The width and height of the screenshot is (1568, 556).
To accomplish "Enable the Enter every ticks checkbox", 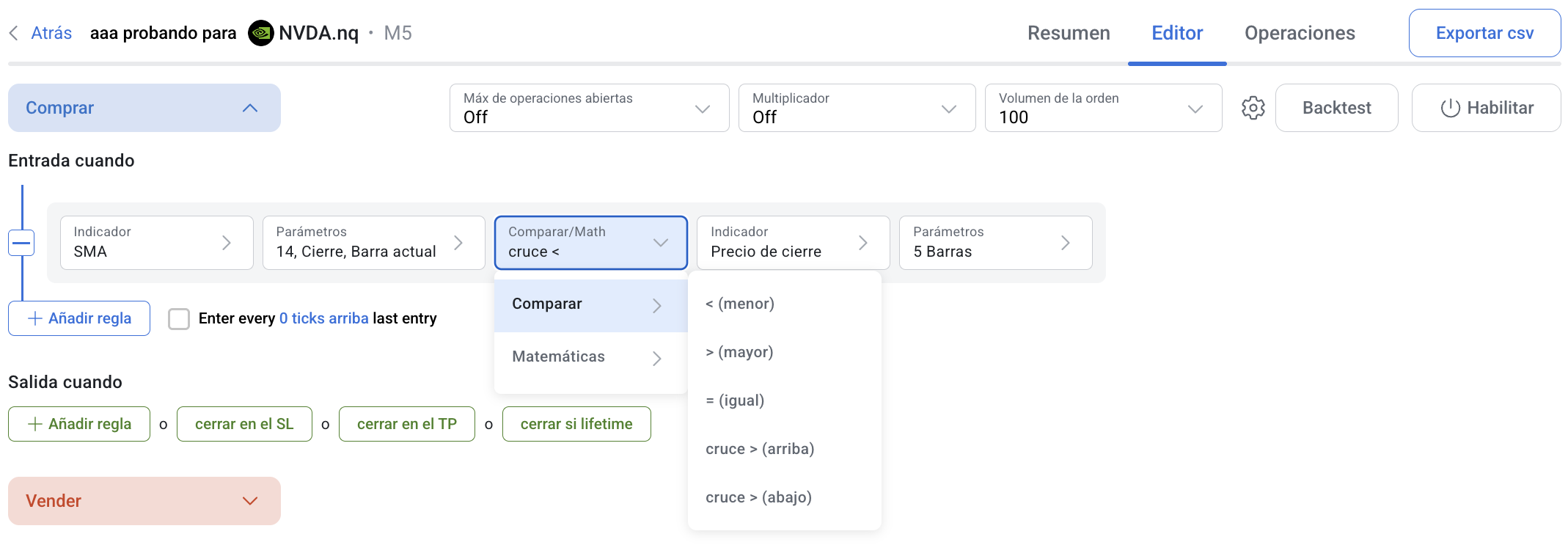I will pos(179,318).
